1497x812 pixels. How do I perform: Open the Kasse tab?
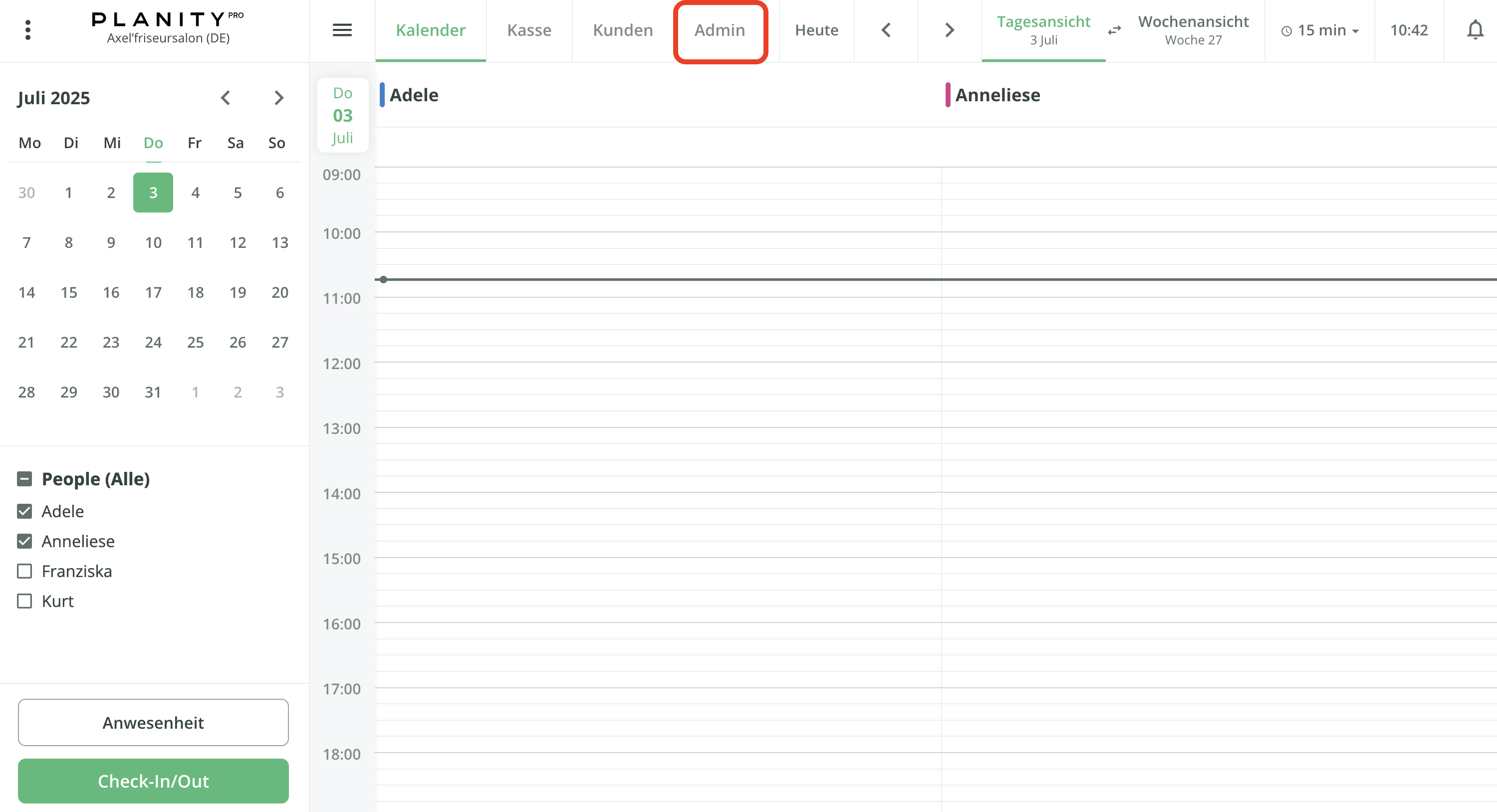pos(529,30)
